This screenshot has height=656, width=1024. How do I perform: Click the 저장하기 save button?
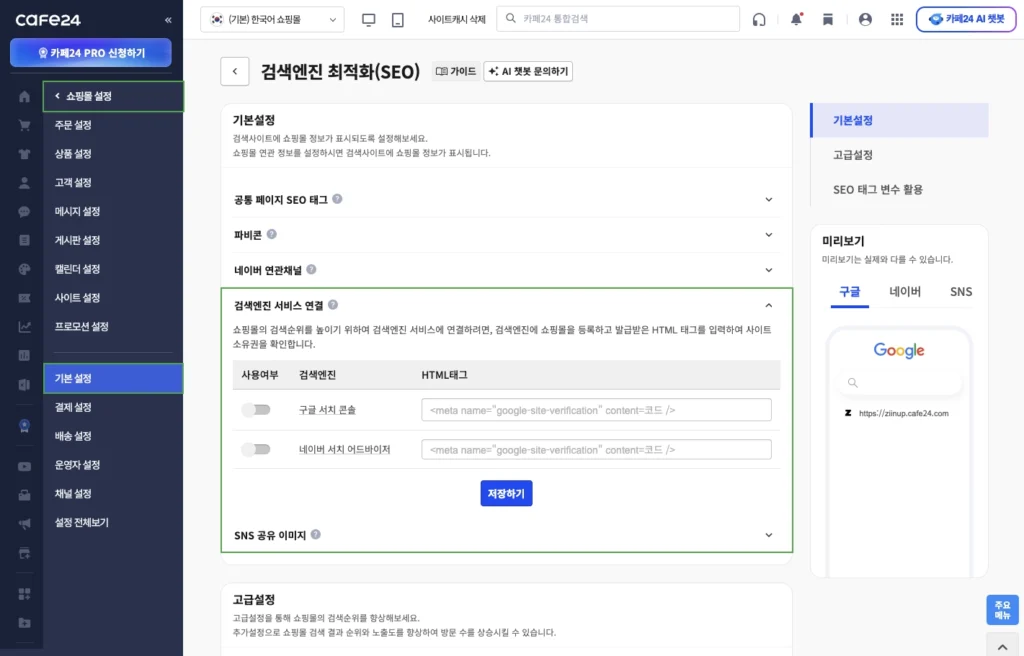pos(506,494)
